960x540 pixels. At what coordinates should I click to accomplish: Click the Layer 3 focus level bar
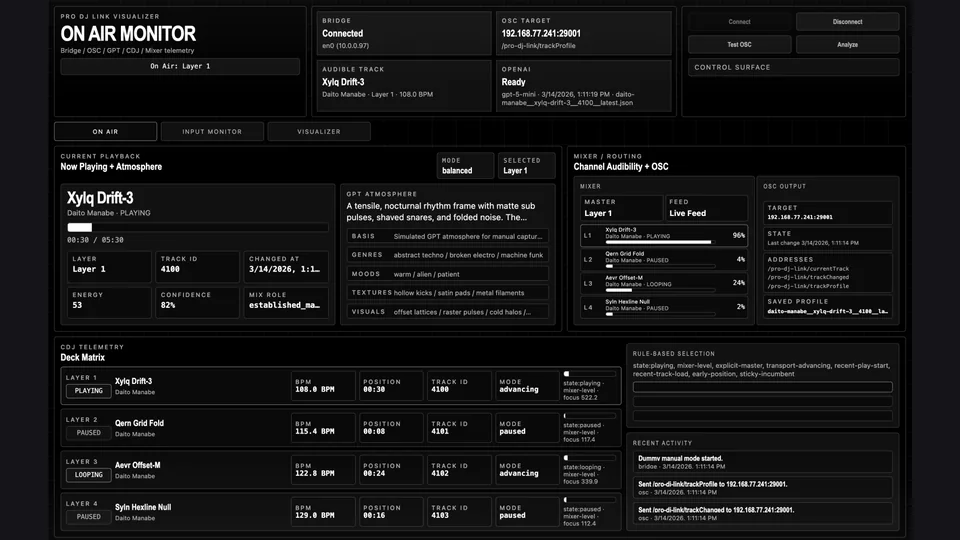(x=590, y=457)
